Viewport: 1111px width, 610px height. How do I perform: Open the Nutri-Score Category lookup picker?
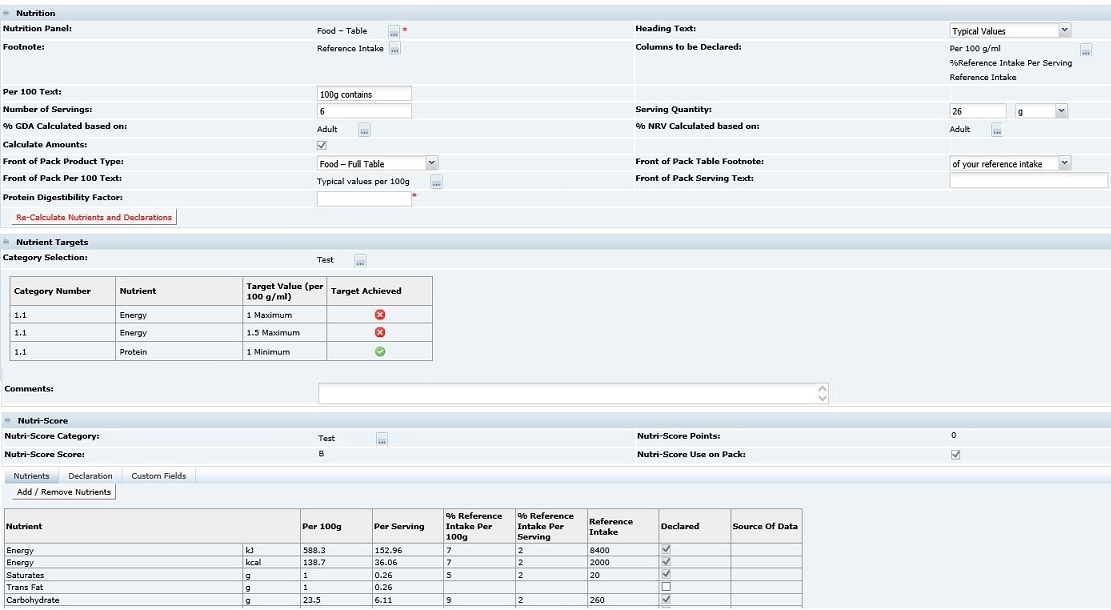pyautogui.click(x=381, y=438)
